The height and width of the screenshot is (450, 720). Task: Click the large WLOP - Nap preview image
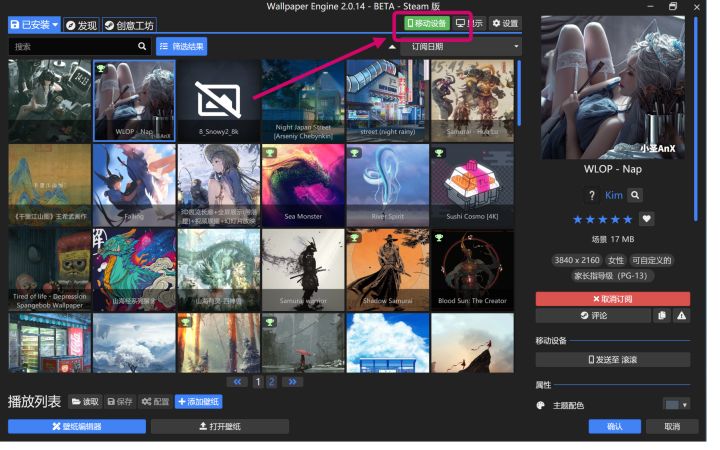point(613,88)
